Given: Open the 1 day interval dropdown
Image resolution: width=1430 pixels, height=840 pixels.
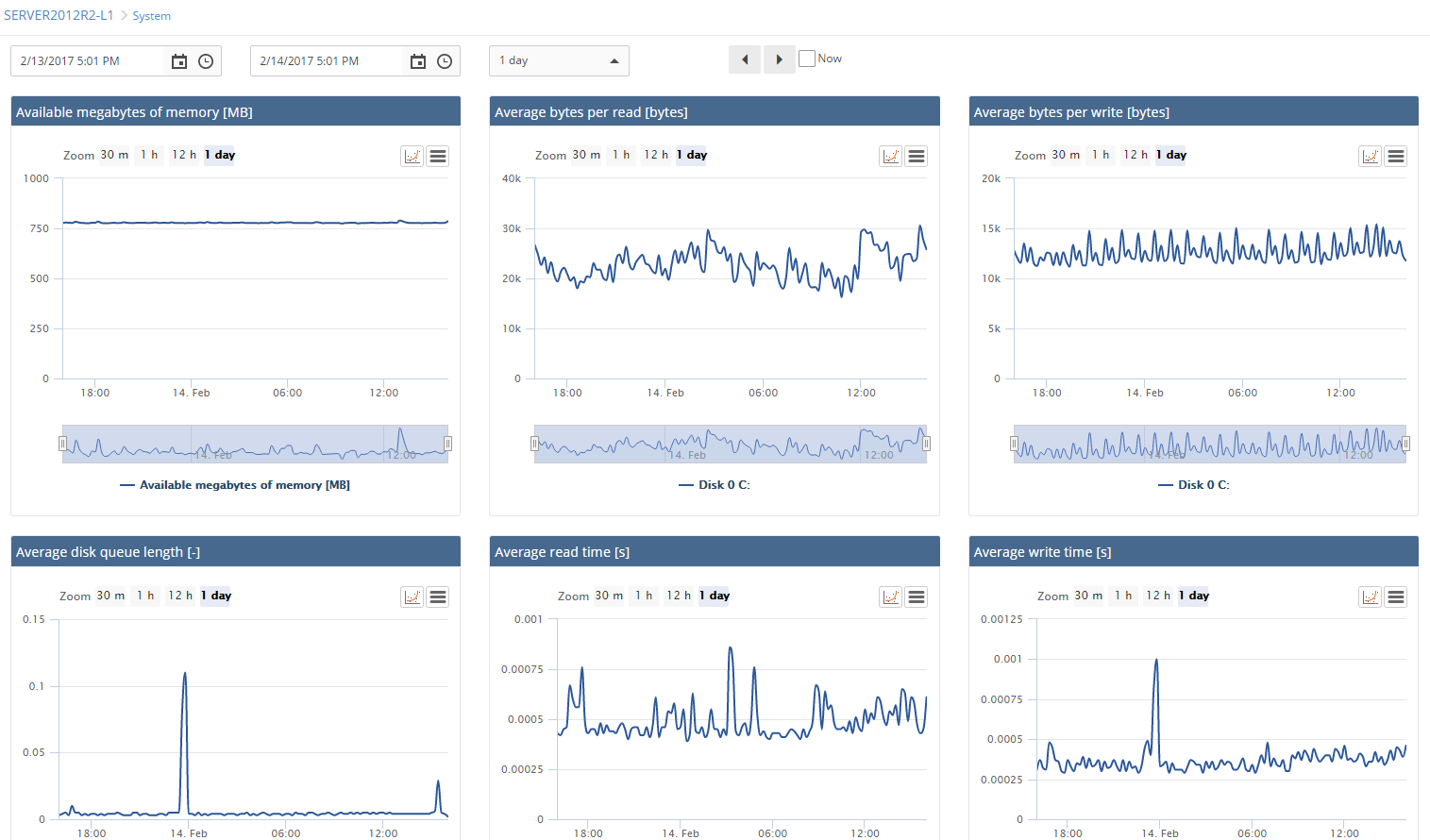Looking at the screenshot, I should tap(559, 60).
